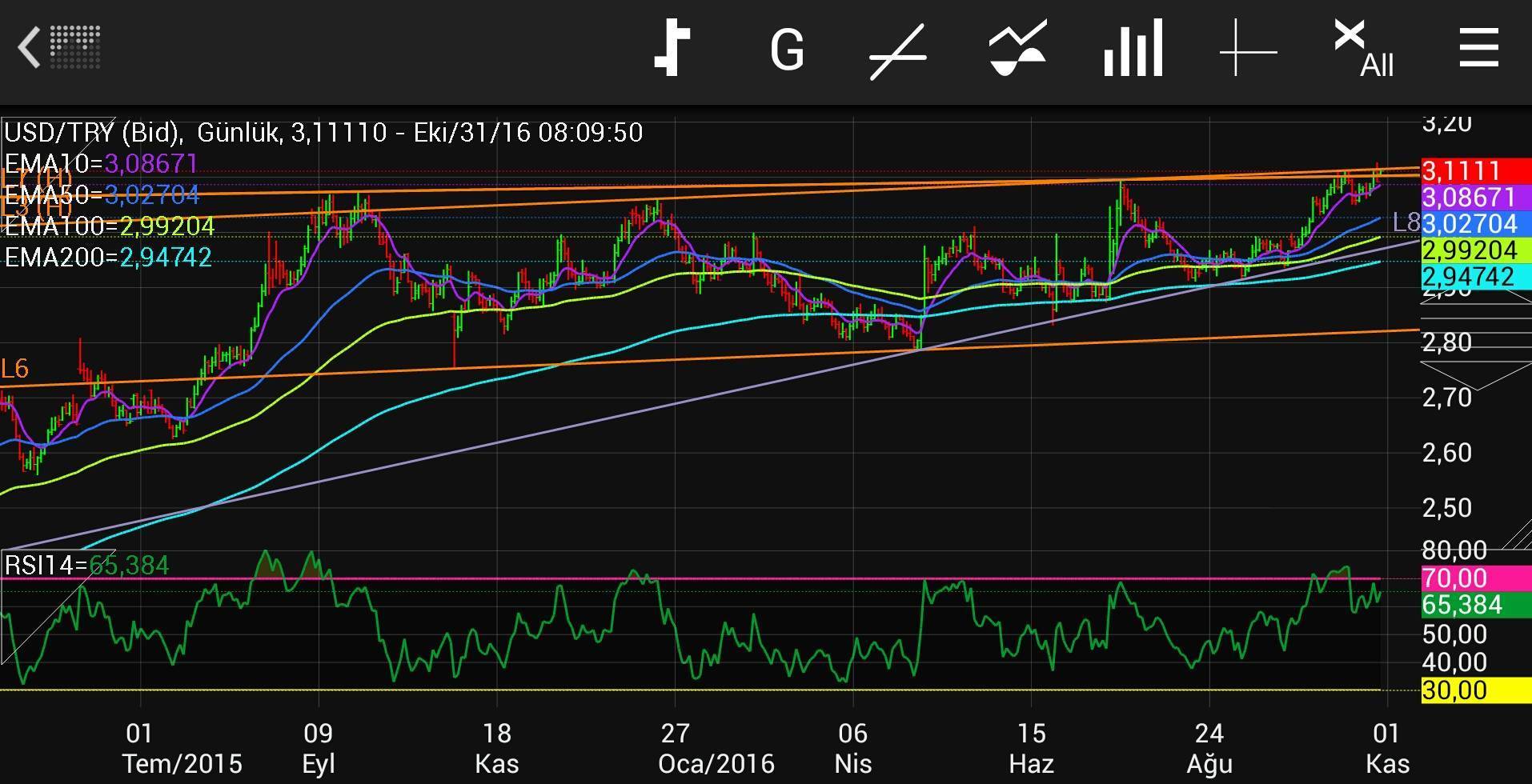Screen dimensions: 1532x784
Task: Open the indicators wave-line icon
Action: pyautogui.click(x=1017, y=50)
